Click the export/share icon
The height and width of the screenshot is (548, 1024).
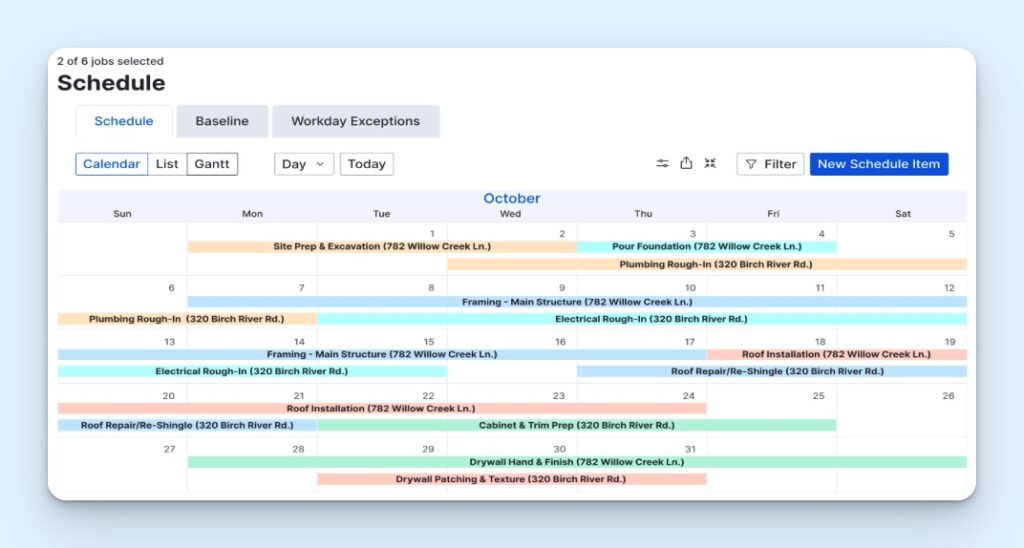pyautogui.click(x=686, y=163)
